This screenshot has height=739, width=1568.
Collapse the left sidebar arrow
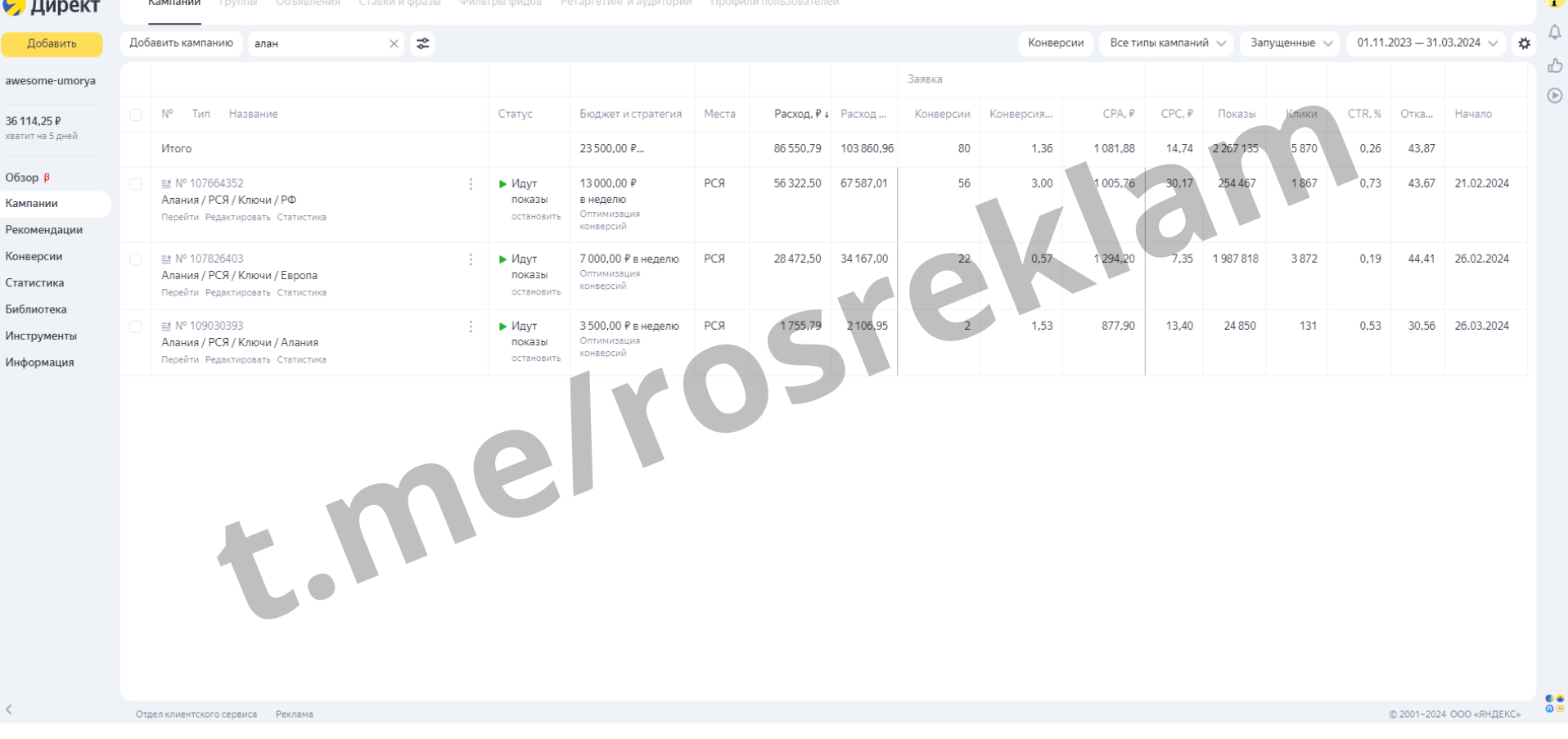[9, 710]
